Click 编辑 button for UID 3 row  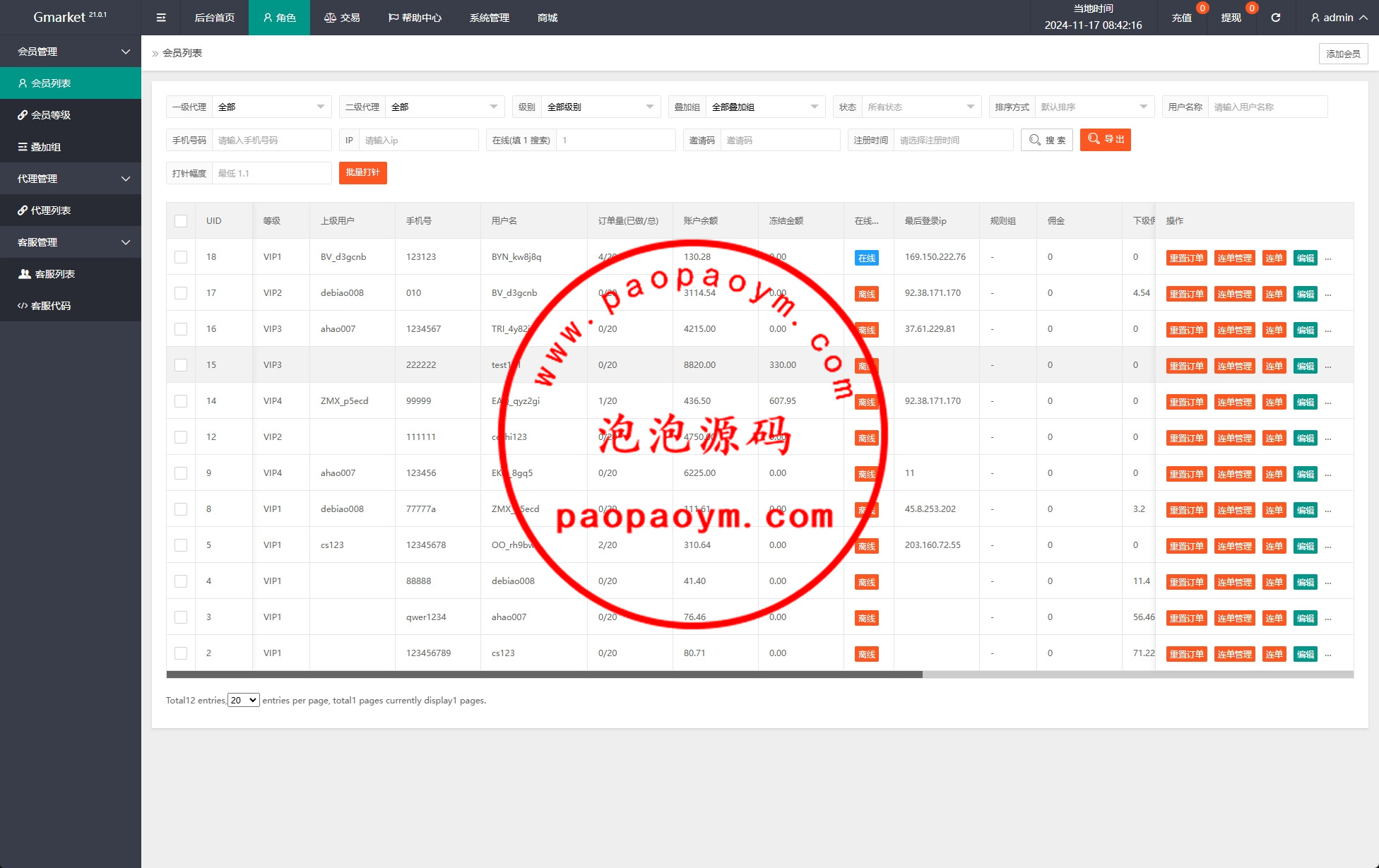1306,618
